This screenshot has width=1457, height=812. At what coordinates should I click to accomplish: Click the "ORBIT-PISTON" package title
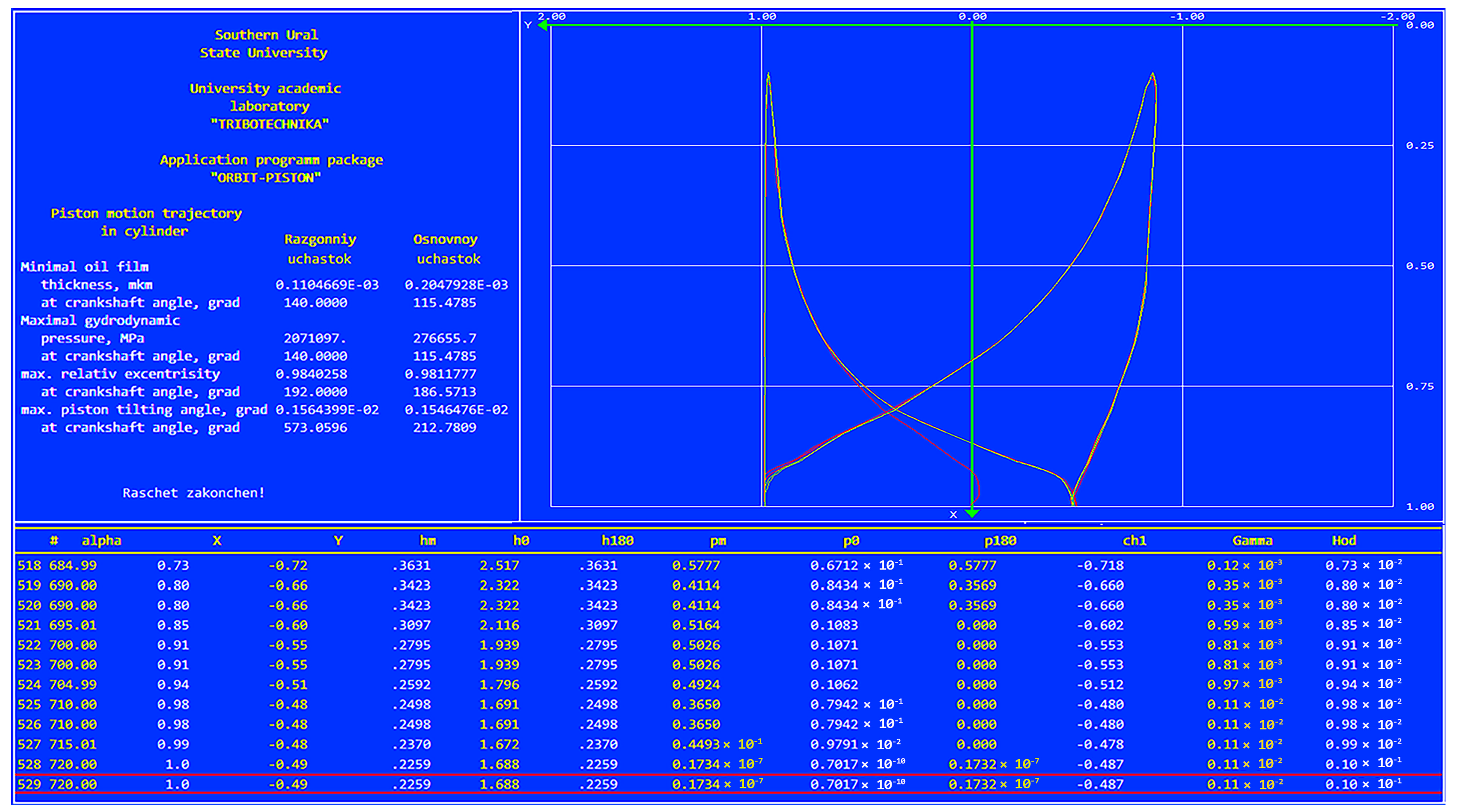pos(265,178)
